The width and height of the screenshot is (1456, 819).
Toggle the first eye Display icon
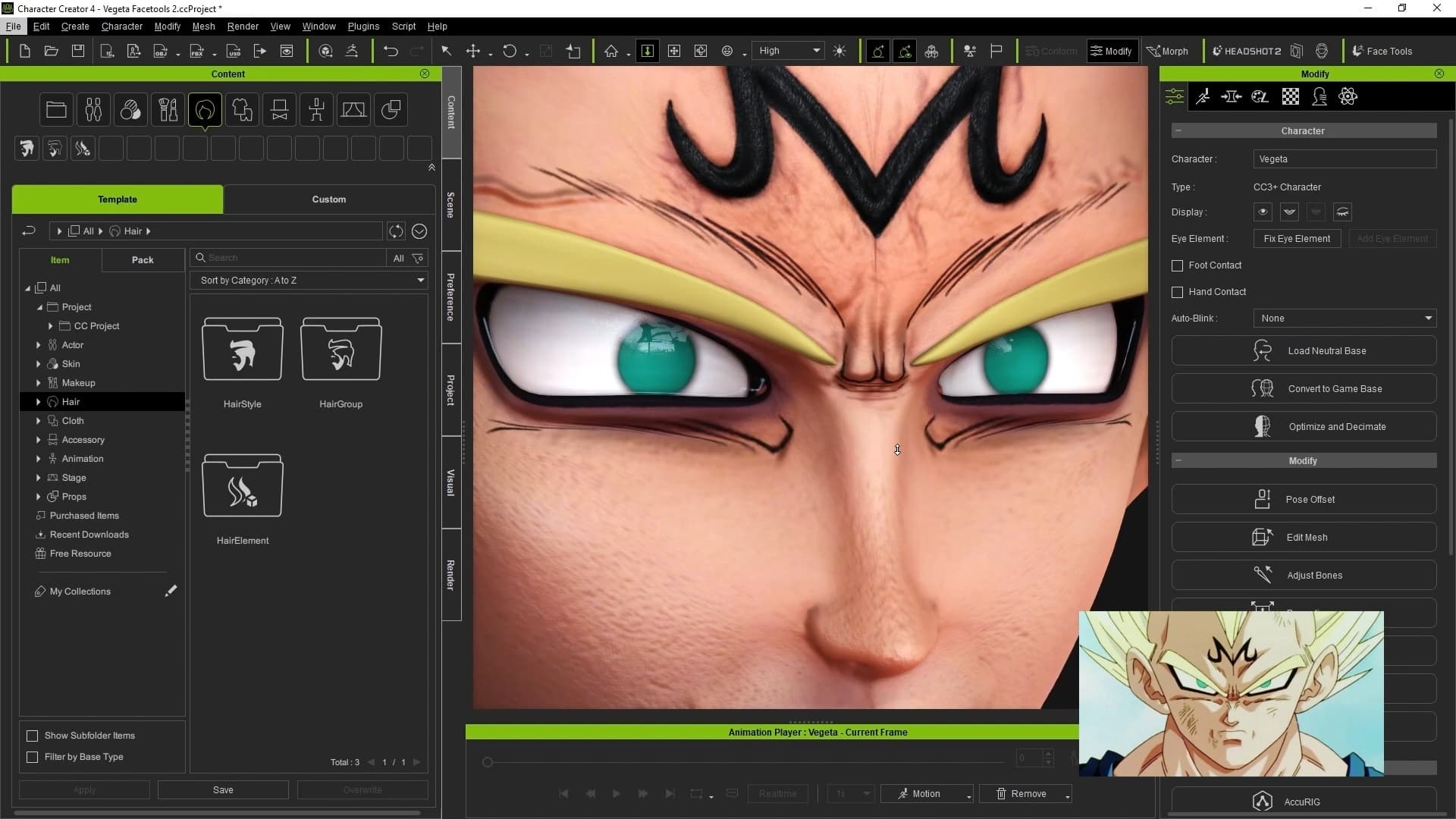[1263, 212]
